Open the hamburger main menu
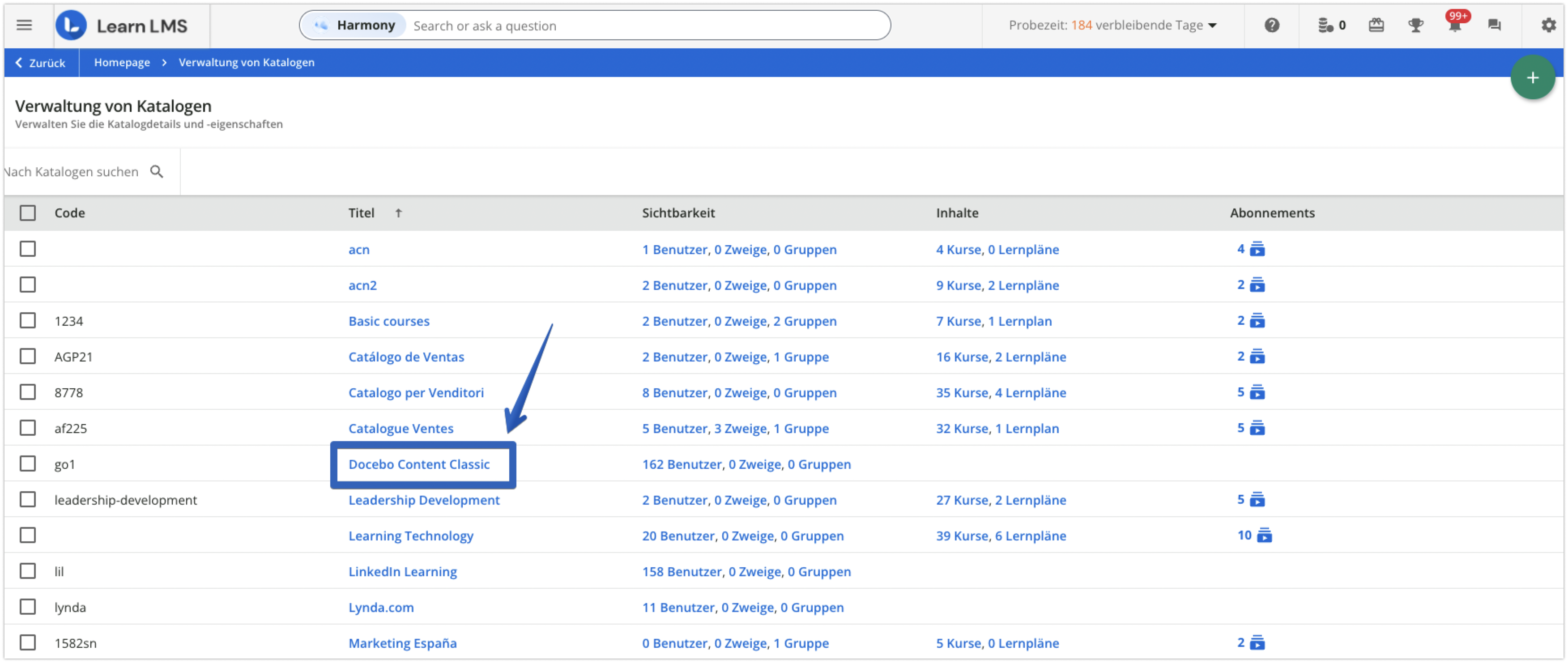 [24, 25]
